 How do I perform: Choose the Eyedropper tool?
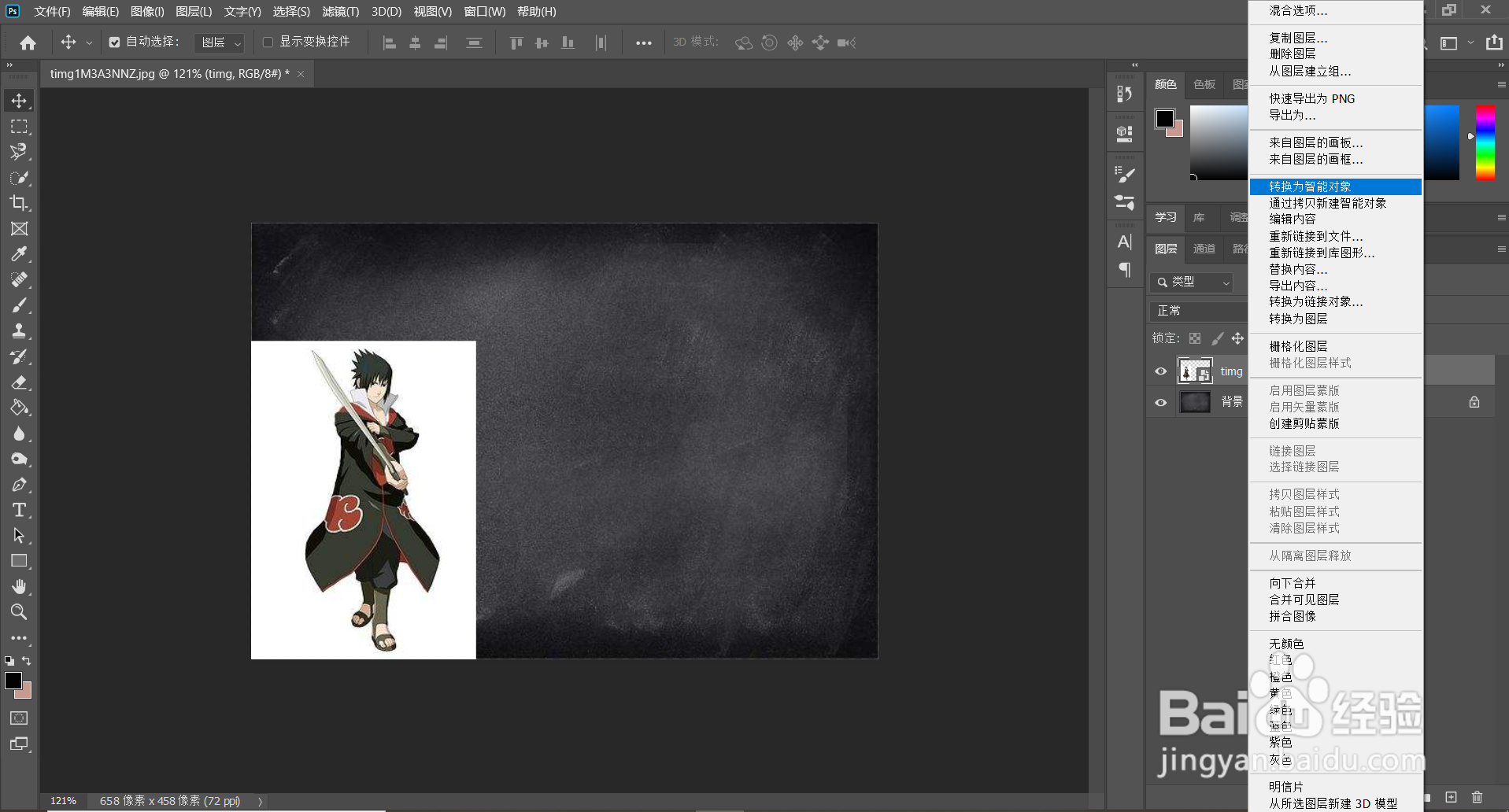[x=19, y=254]
